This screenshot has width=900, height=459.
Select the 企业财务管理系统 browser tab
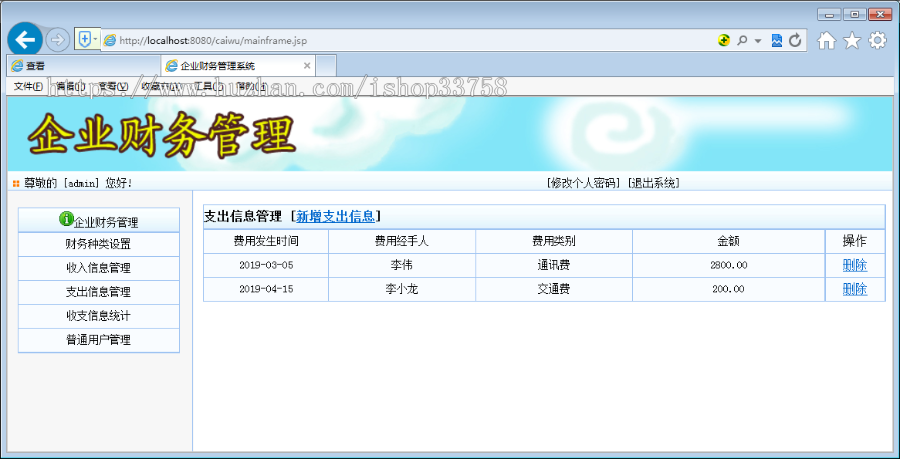click(239, 66)
